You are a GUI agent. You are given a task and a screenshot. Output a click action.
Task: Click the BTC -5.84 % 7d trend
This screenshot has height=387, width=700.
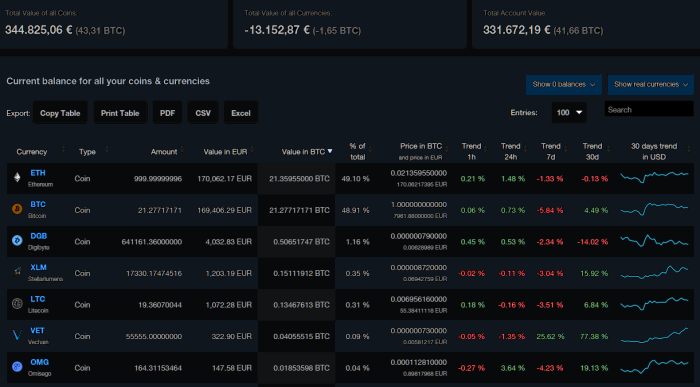(x=550, y=210)
